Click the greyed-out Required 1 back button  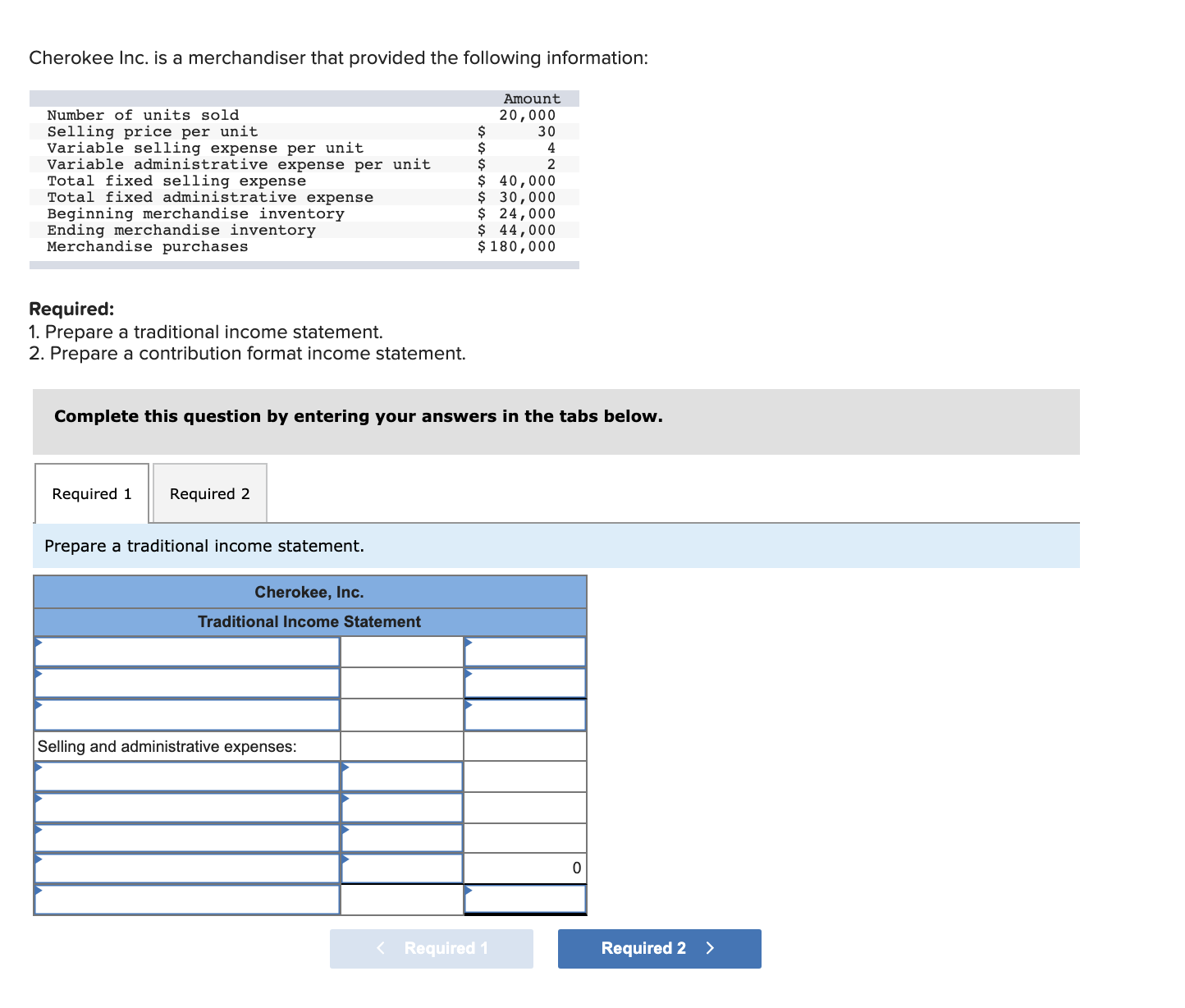click(432, 948)
